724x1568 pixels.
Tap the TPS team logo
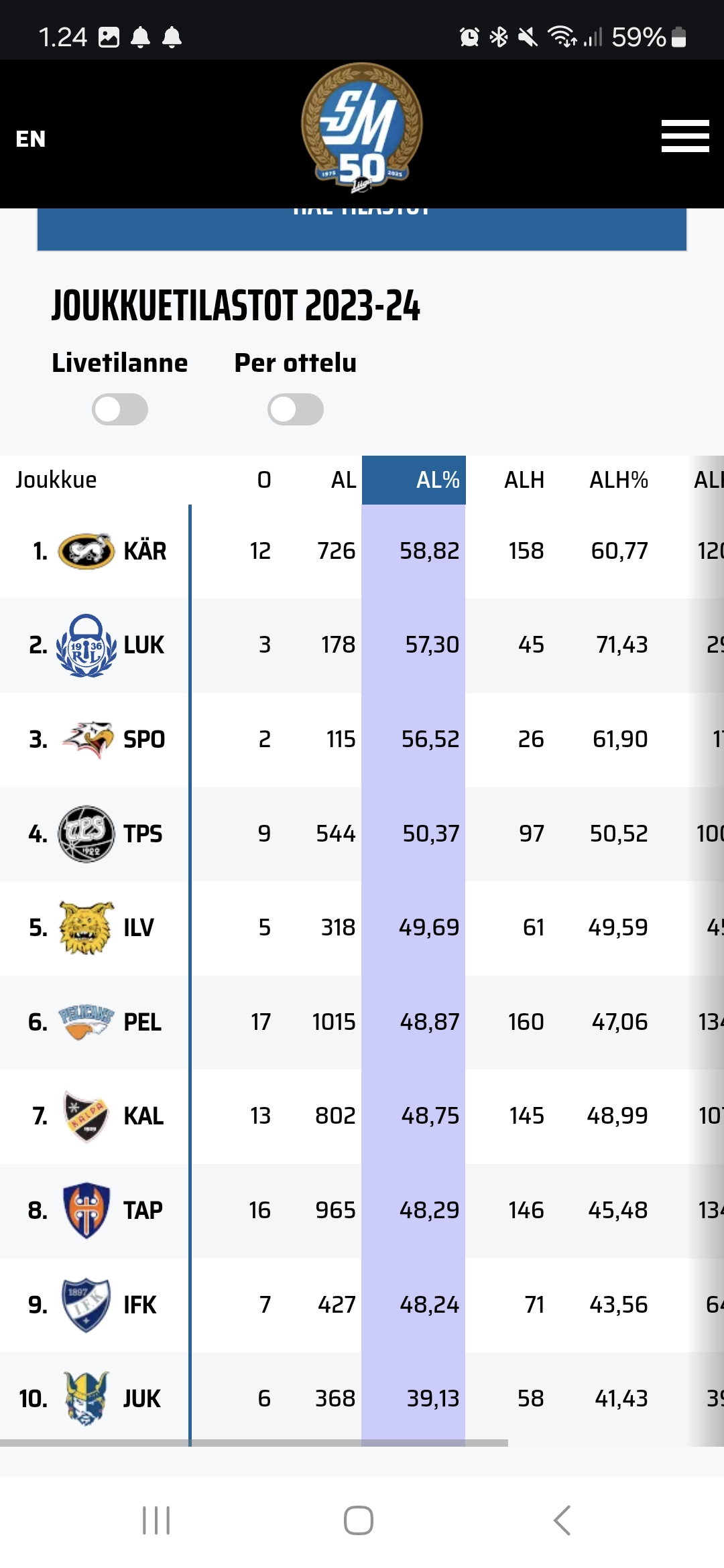coord(86,834)
